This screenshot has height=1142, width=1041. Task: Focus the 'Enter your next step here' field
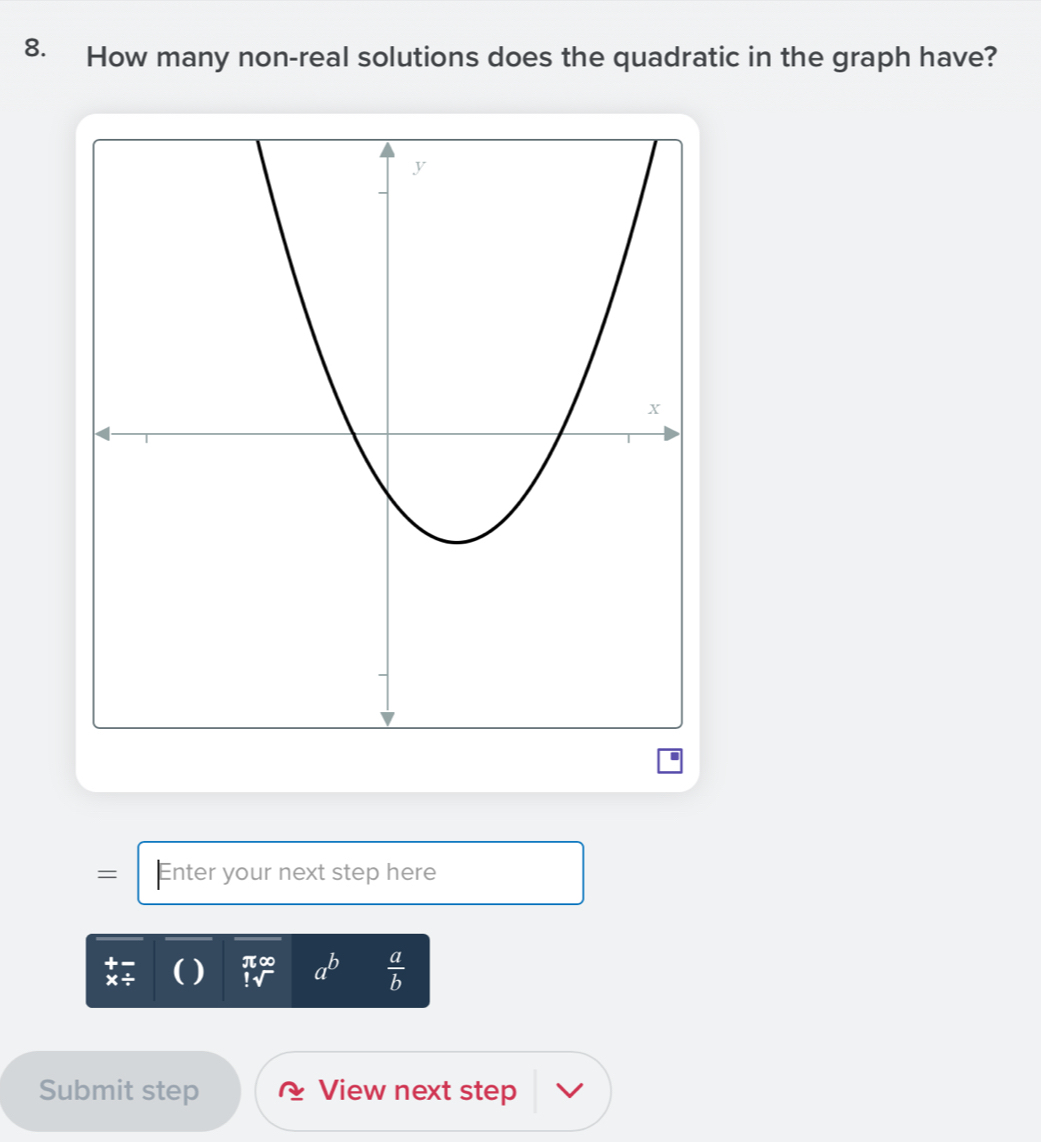tap(360, 873)
